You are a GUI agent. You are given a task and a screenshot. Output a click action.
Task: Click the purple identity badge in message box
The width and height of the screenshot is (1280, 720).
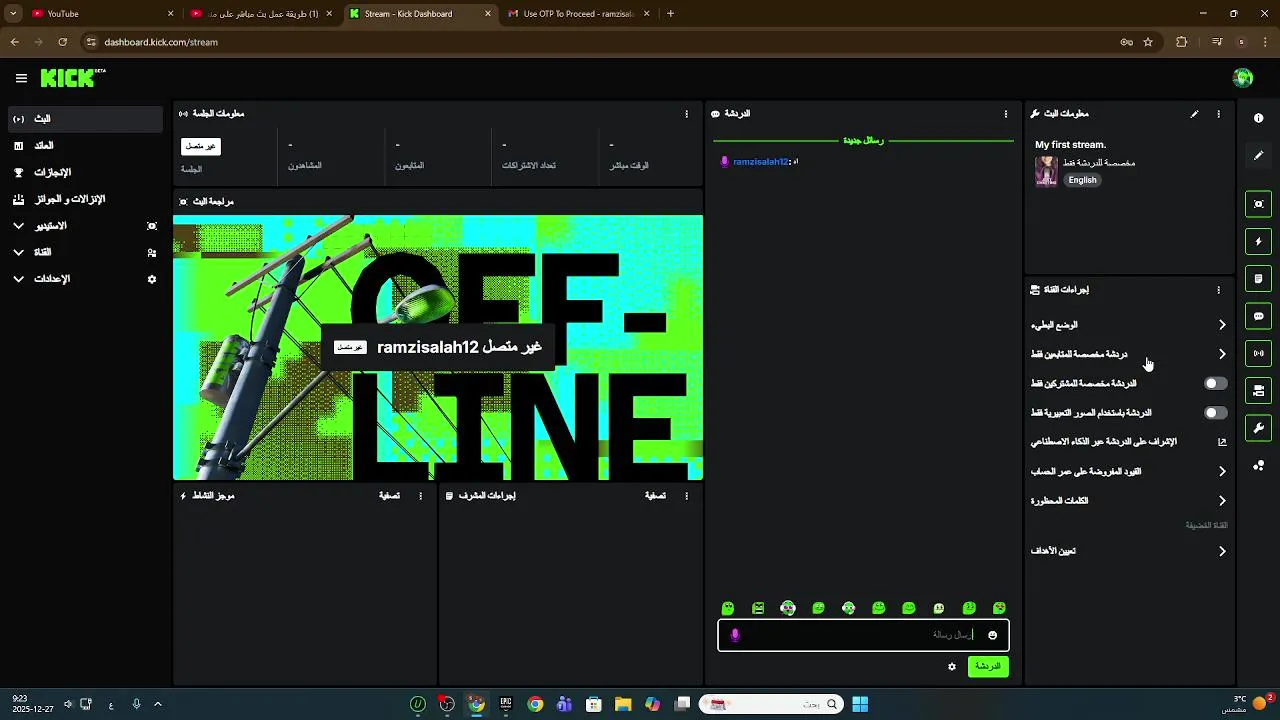(x=735, y=635)
